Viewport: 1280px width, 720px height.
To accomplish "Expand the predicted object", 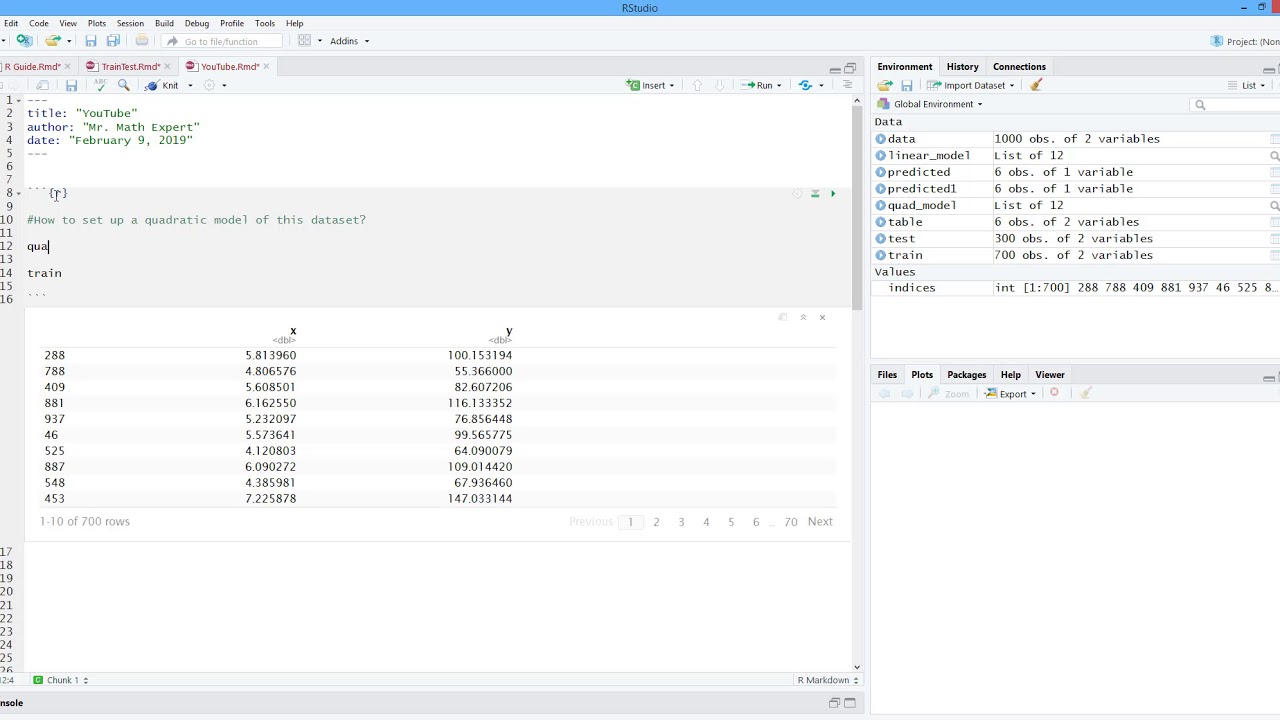I will pos(881,172).
